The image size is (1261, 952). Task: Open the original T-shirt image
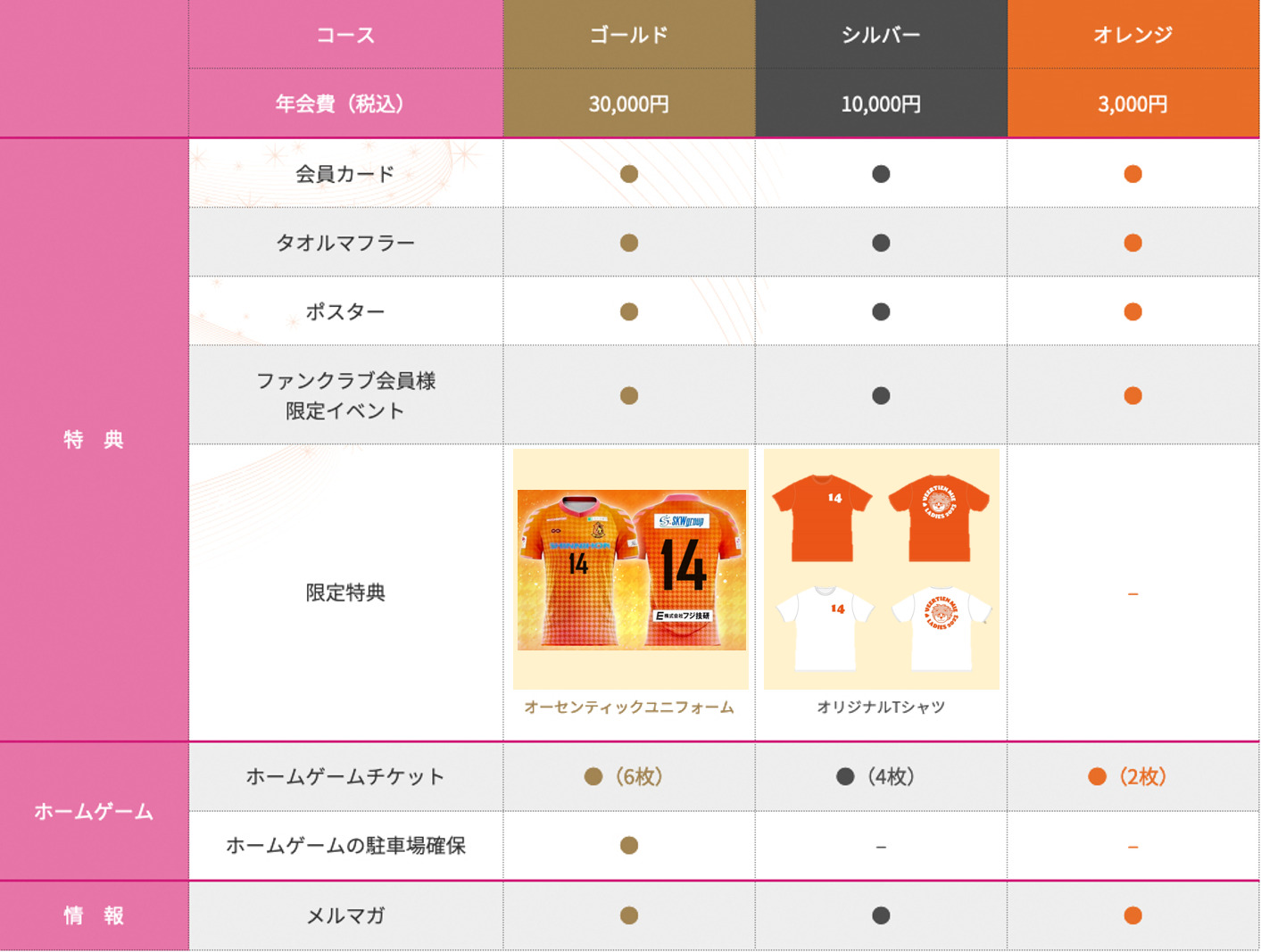pyautogui.click(x=882, y=569)
